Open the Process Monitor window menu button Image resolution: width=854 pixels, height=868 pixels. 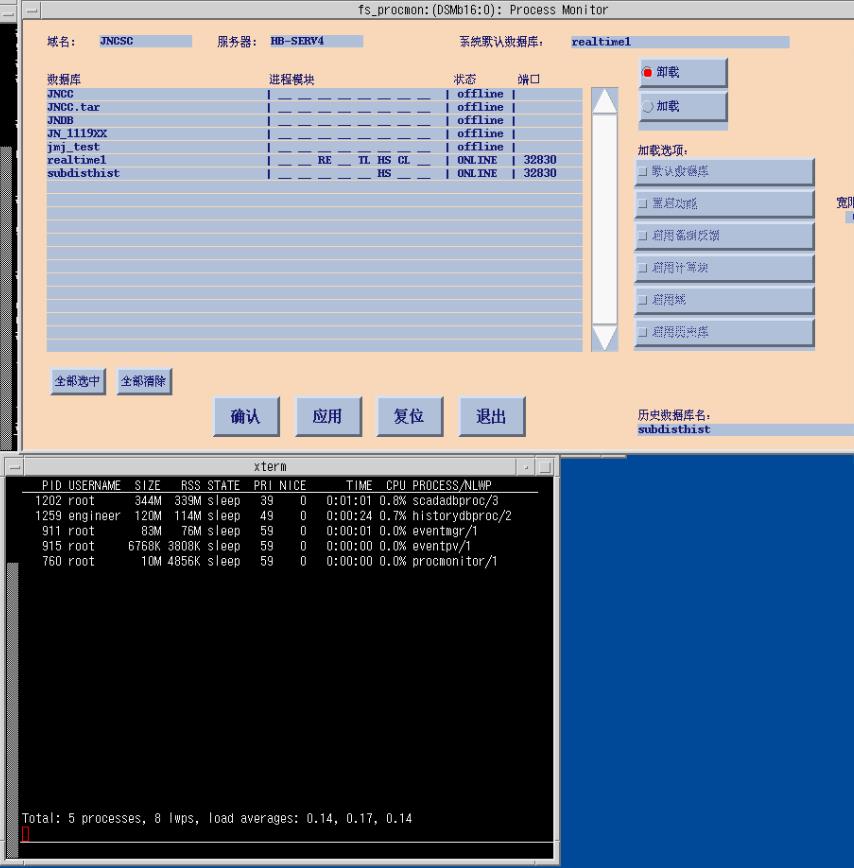(32, 10)
